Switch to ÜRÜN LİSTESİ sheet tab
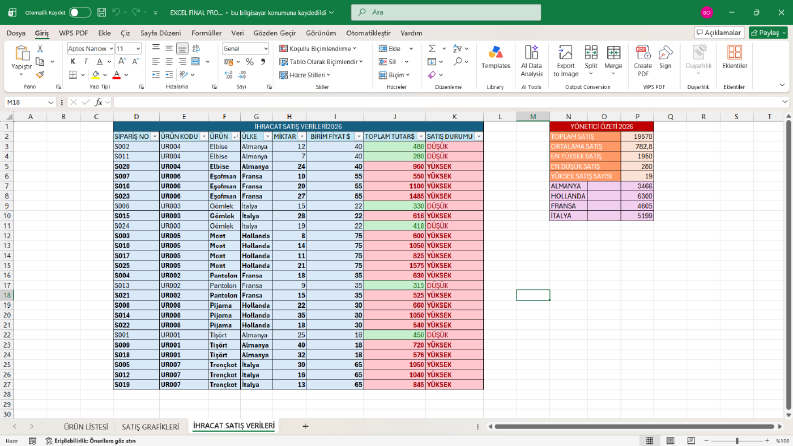The width and height of the screenshot is (793, 446). [86, 427]
